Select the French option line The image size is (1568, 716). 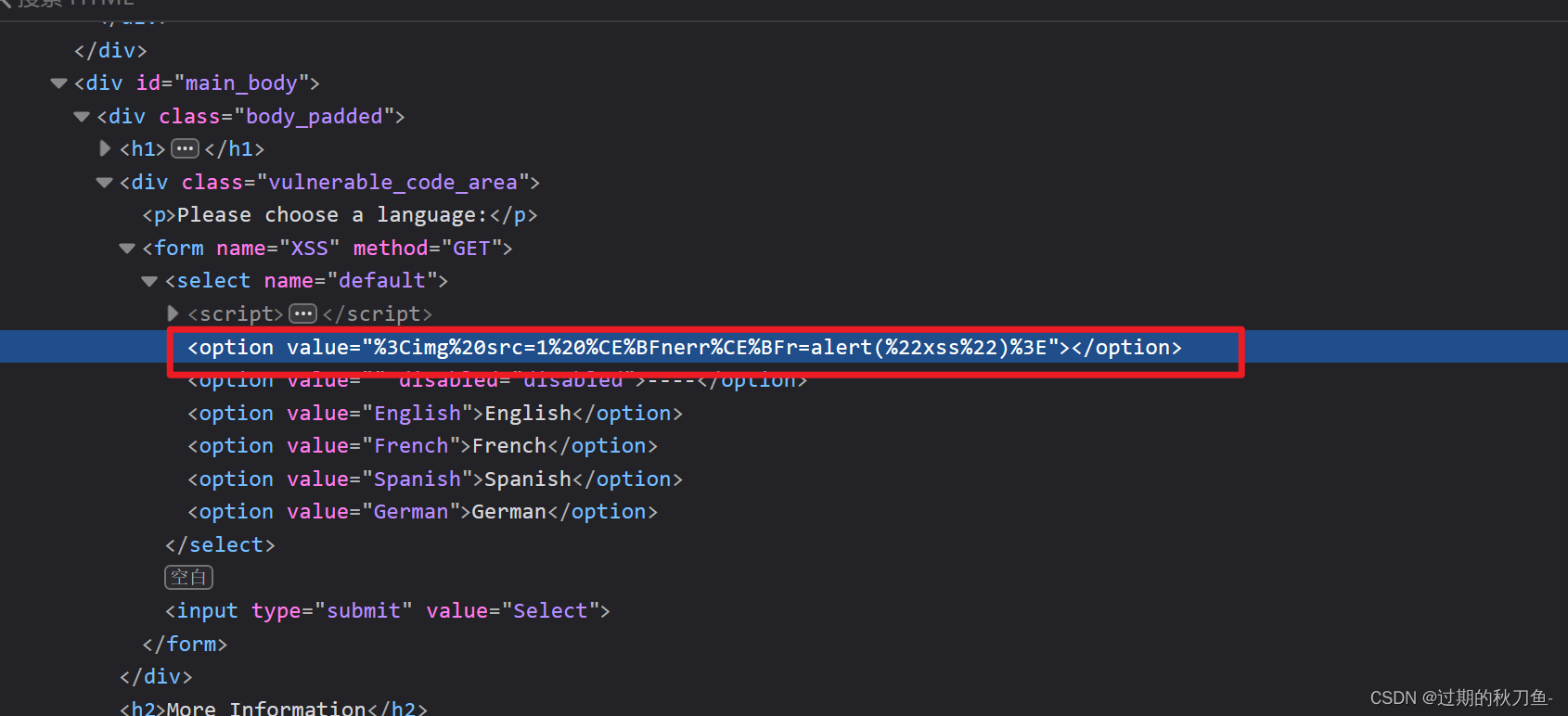coord(422,445)
